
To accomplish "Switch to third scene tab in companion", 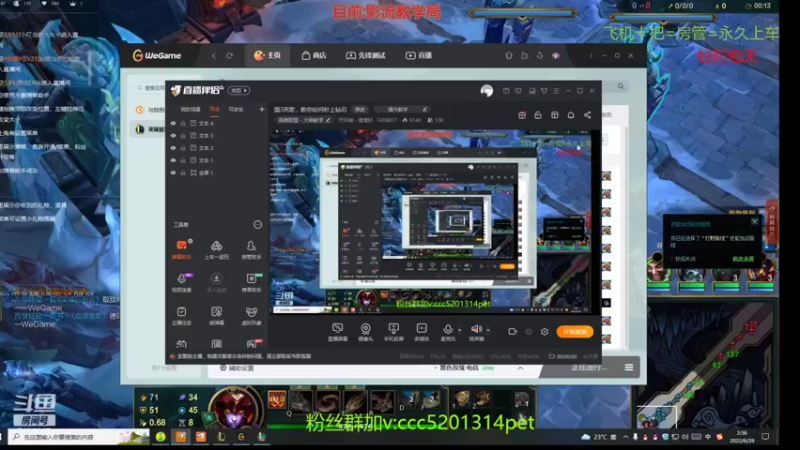I will tap(236, 109).
